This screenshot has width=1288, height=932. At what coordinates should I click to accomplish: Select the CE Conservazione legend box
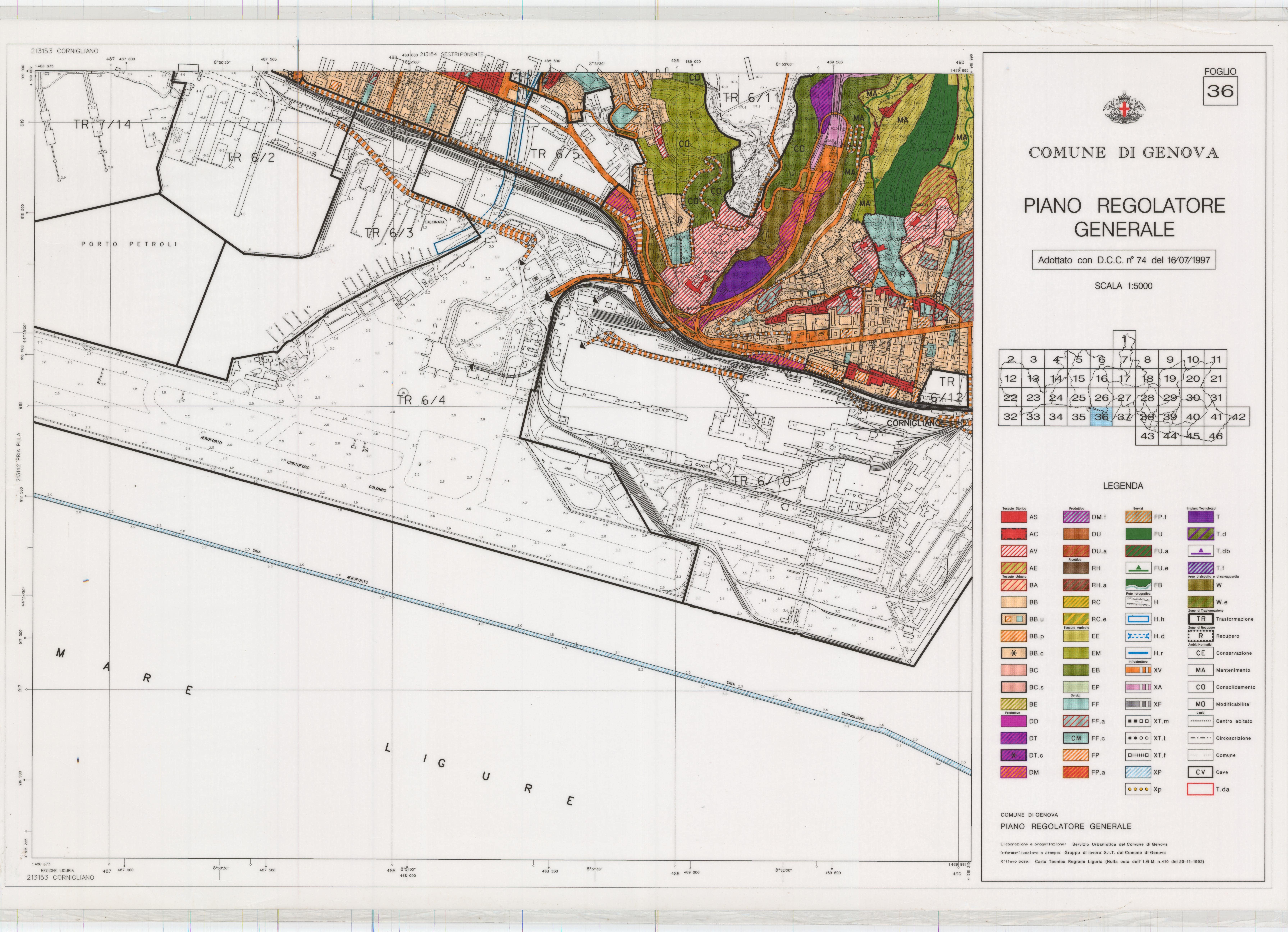tap(1200, 653)
